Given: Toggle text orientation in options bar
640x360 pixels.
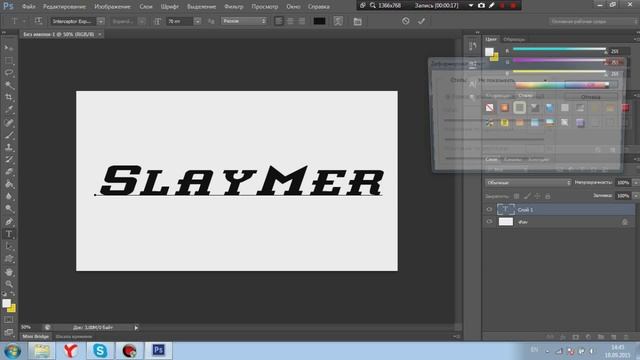Looking at the screenshot, I should [38, 21].
